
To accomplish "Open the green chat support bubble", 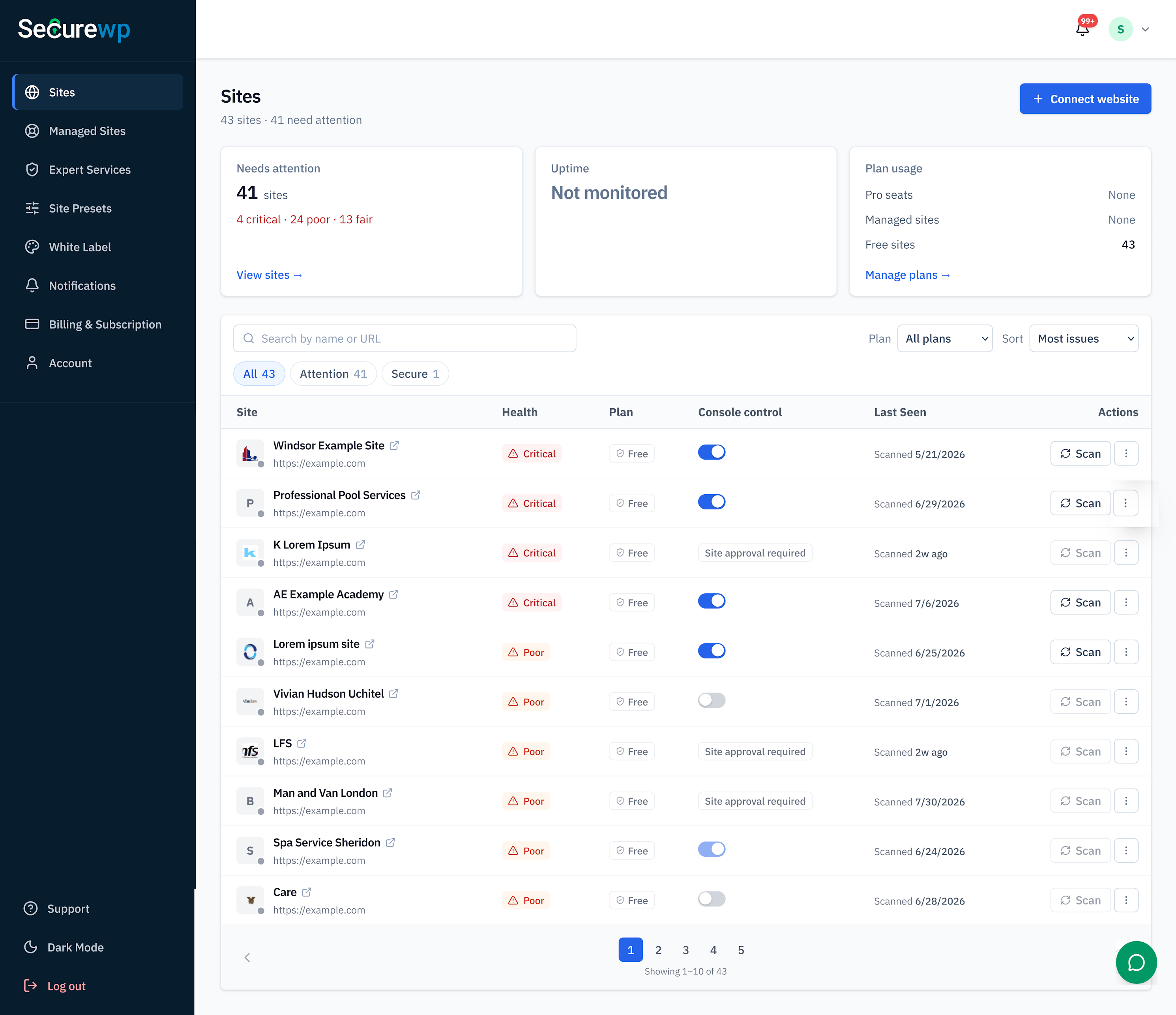I will [1136, 962].
